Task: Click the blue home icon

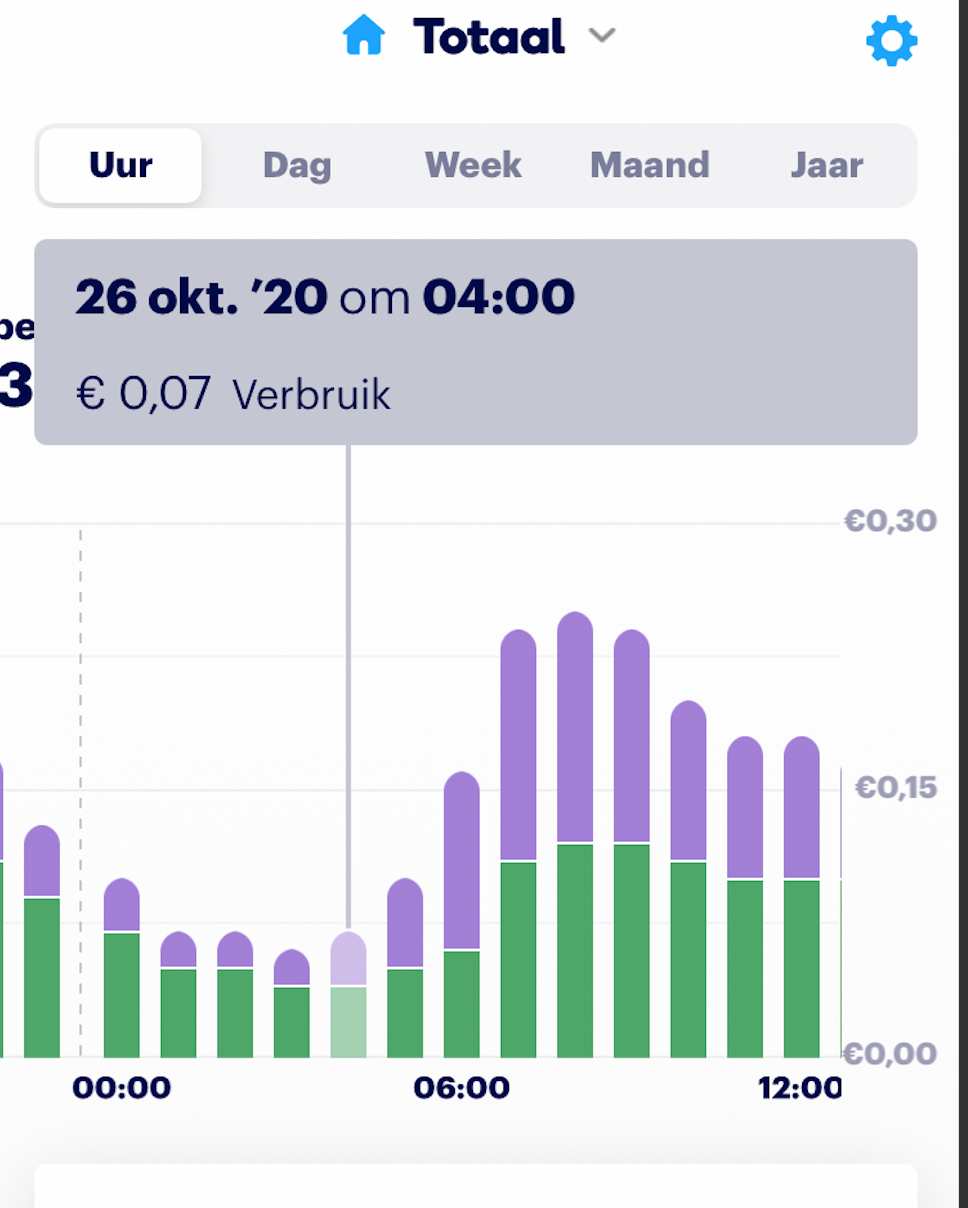Action: coord(364,37)
